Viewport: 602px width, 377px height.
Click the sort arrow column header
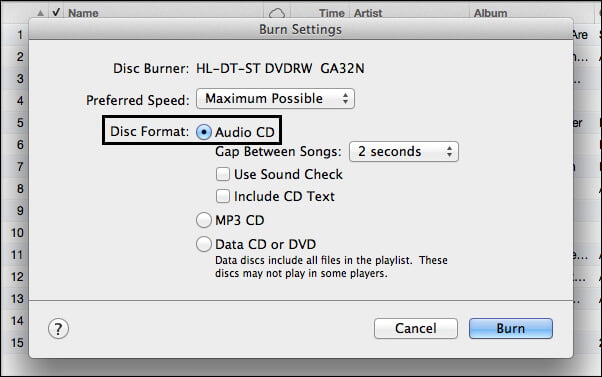[40, 13]
